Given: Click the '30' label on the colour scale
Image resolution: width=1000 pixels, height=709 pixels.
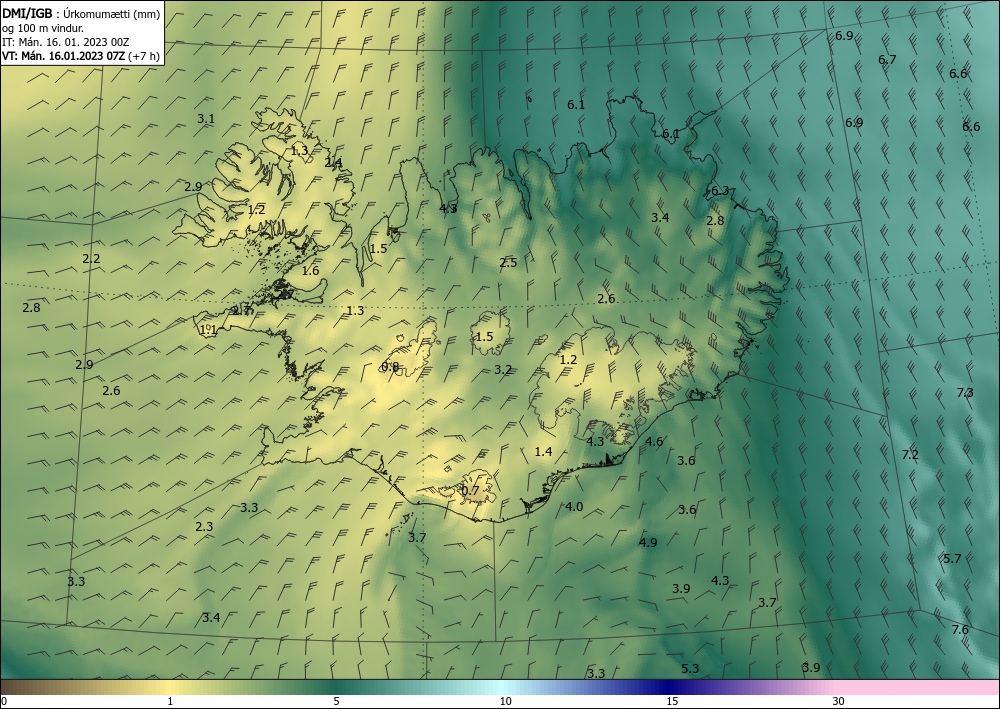Looking at the screenshot, I should (839, 701).
